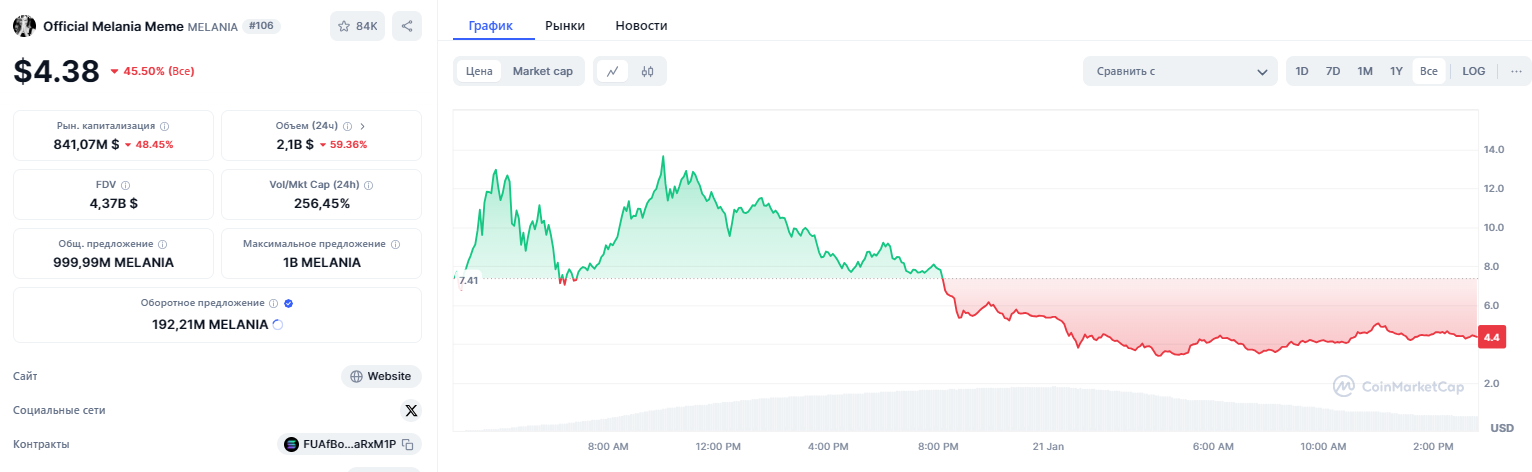This screenshot has width=1532, height=472.
Task: Copy the FUAfBo contract address
Action: click(408, 444)
